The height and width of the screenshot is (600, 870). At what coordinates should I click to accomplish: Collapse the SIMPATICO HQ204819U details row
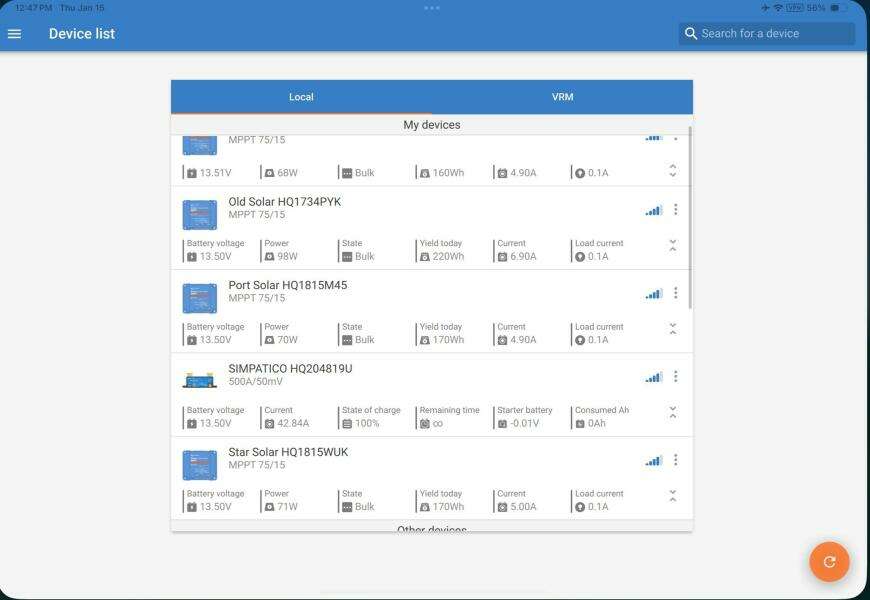click(673, 412)
